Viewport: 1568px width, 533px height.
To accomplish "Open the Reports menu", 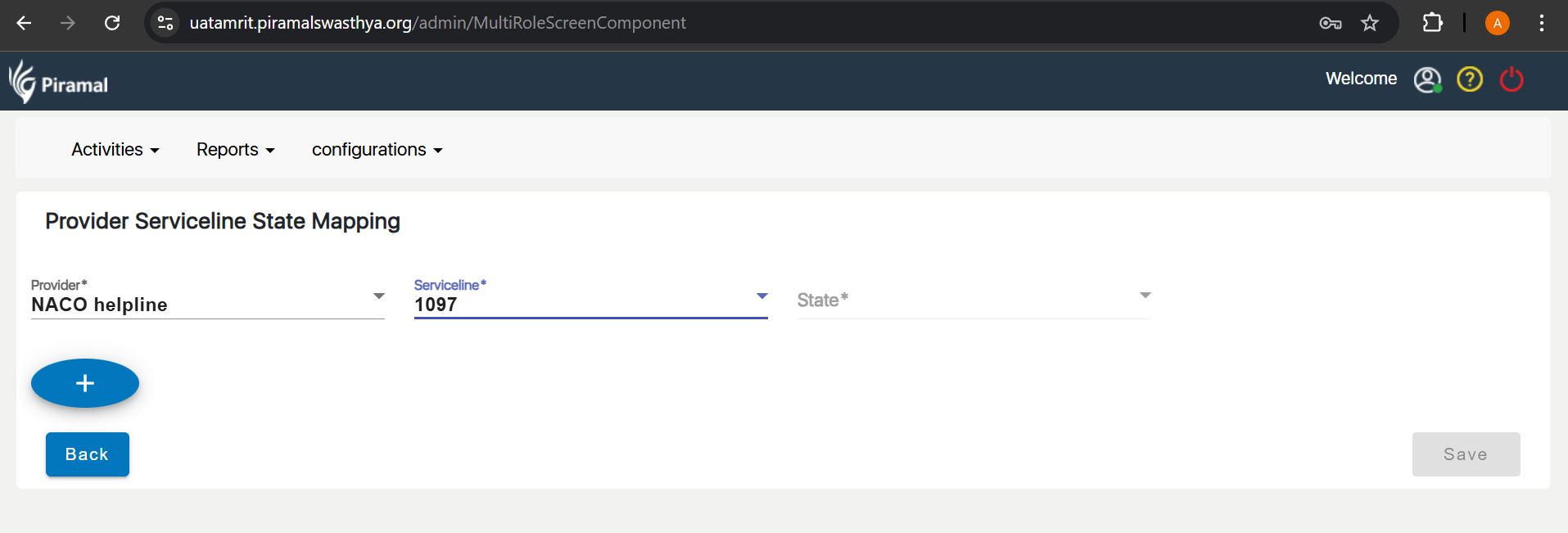I will 235,150.
